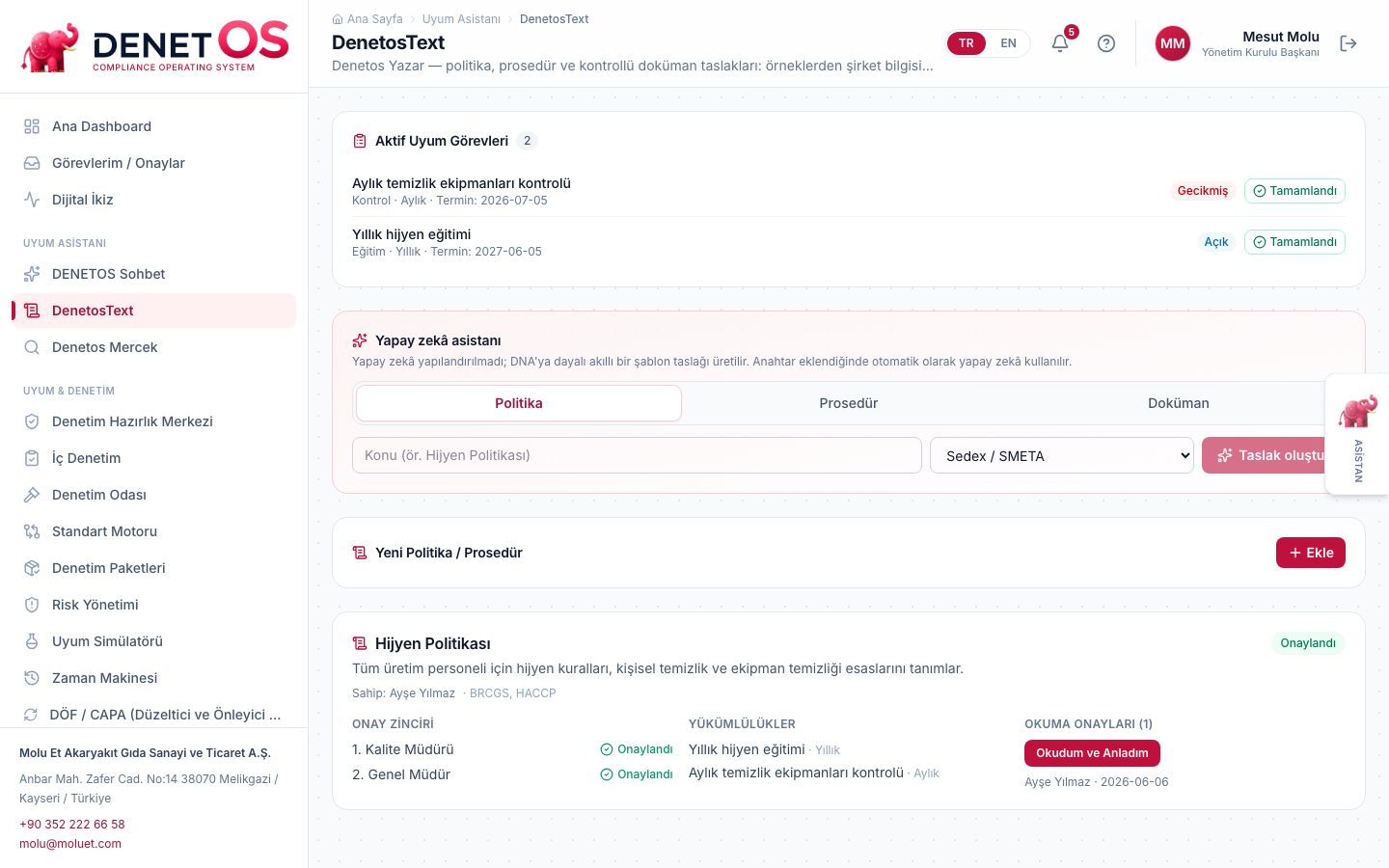Mark Yıllık hijyen eğitimi as Tamamlandı

(x=1294, y=242)
